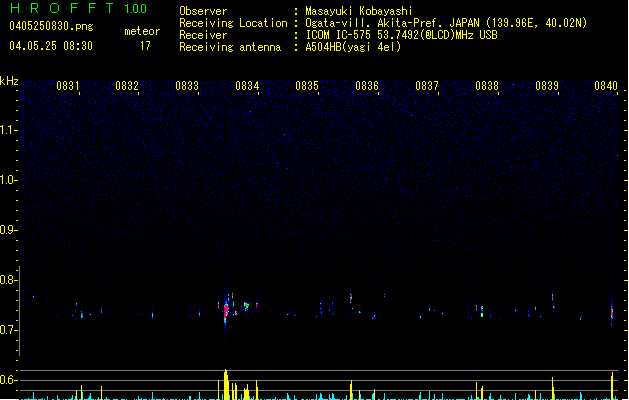Click the 0834 time marker
Screen dimensions: 629x400
click(x=247, y=86)
